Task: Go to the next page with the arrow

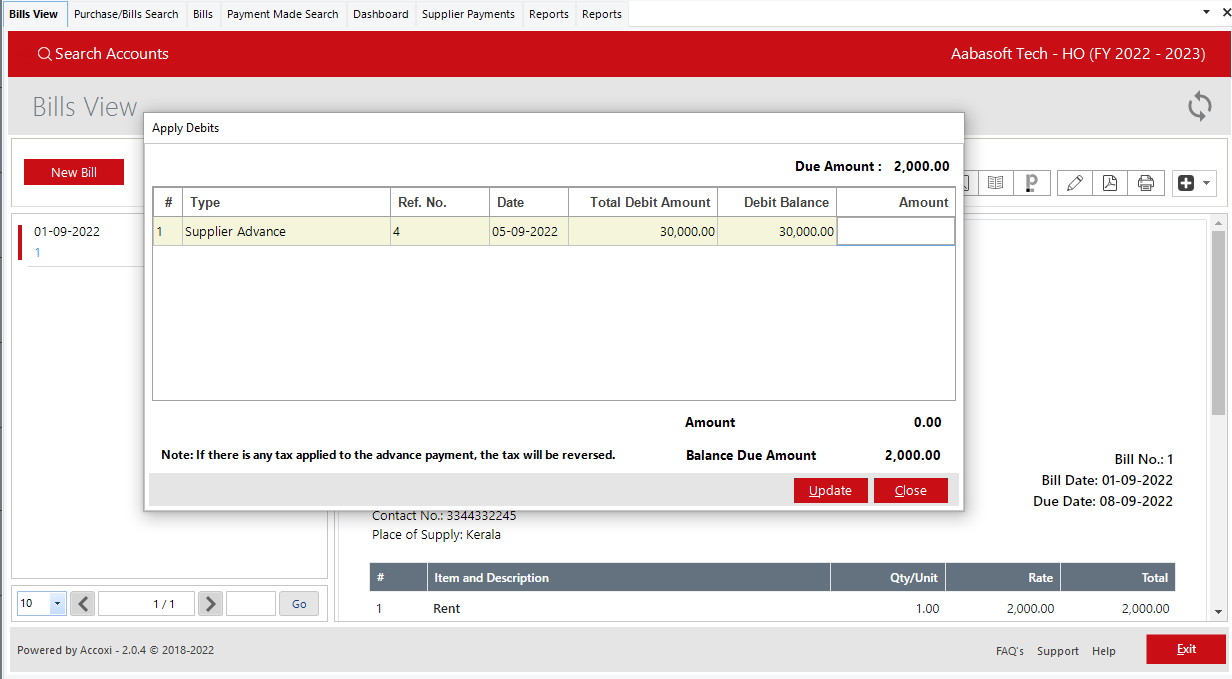Action: 210,603
